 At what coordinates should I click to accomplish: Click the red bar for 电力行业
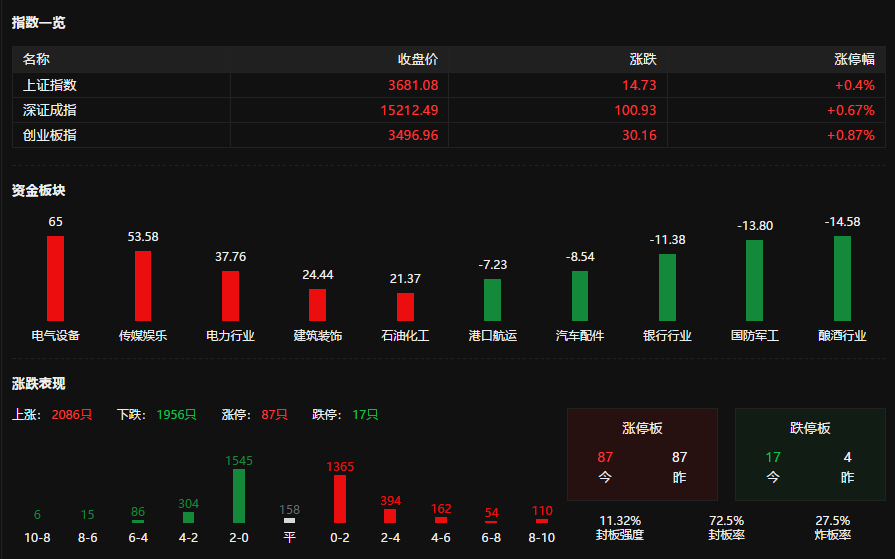click(230, 296)
